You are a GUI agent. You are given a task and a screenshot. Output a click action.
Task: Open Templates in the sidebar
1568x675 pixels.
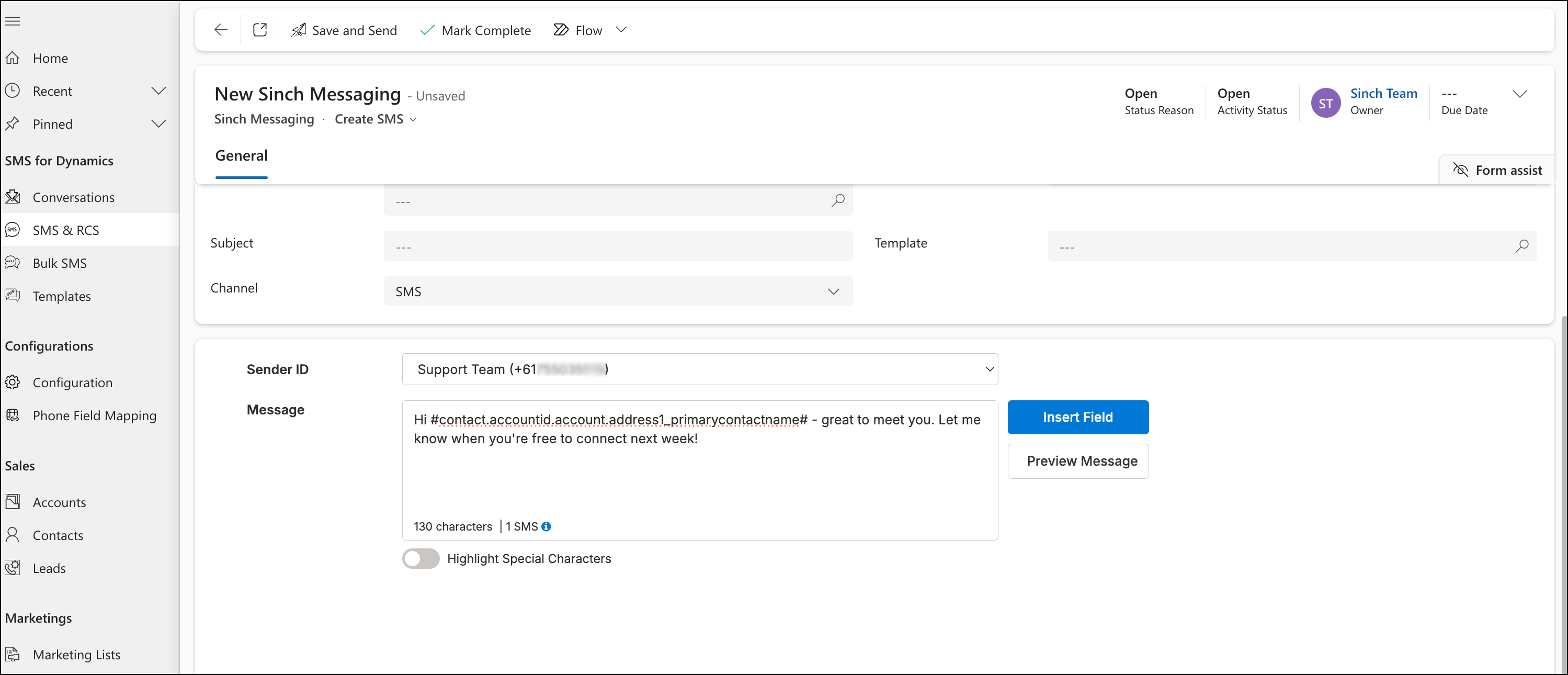coord(89,296)
